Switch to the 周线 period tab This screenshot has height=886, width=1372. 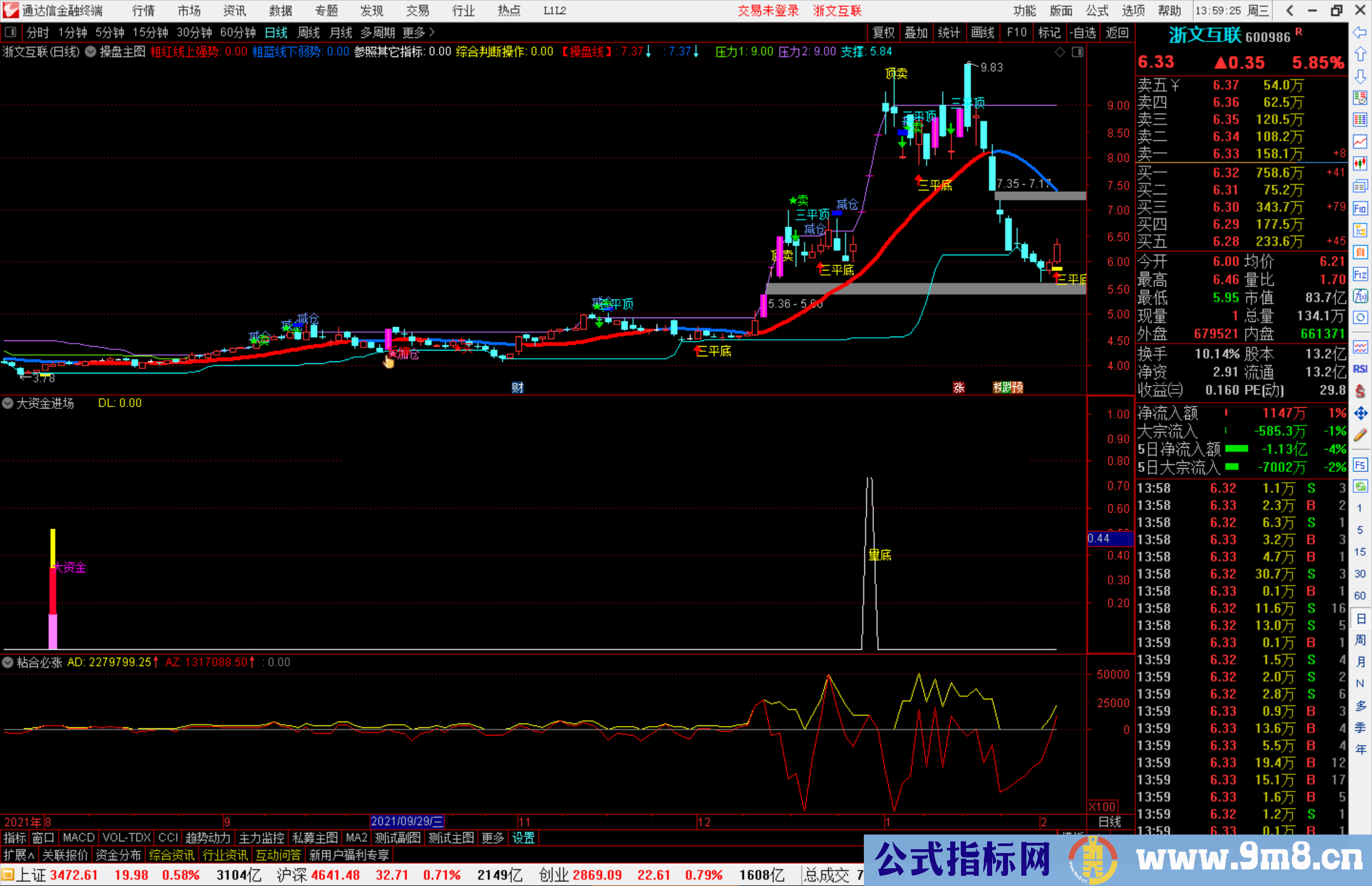[309, 32]
